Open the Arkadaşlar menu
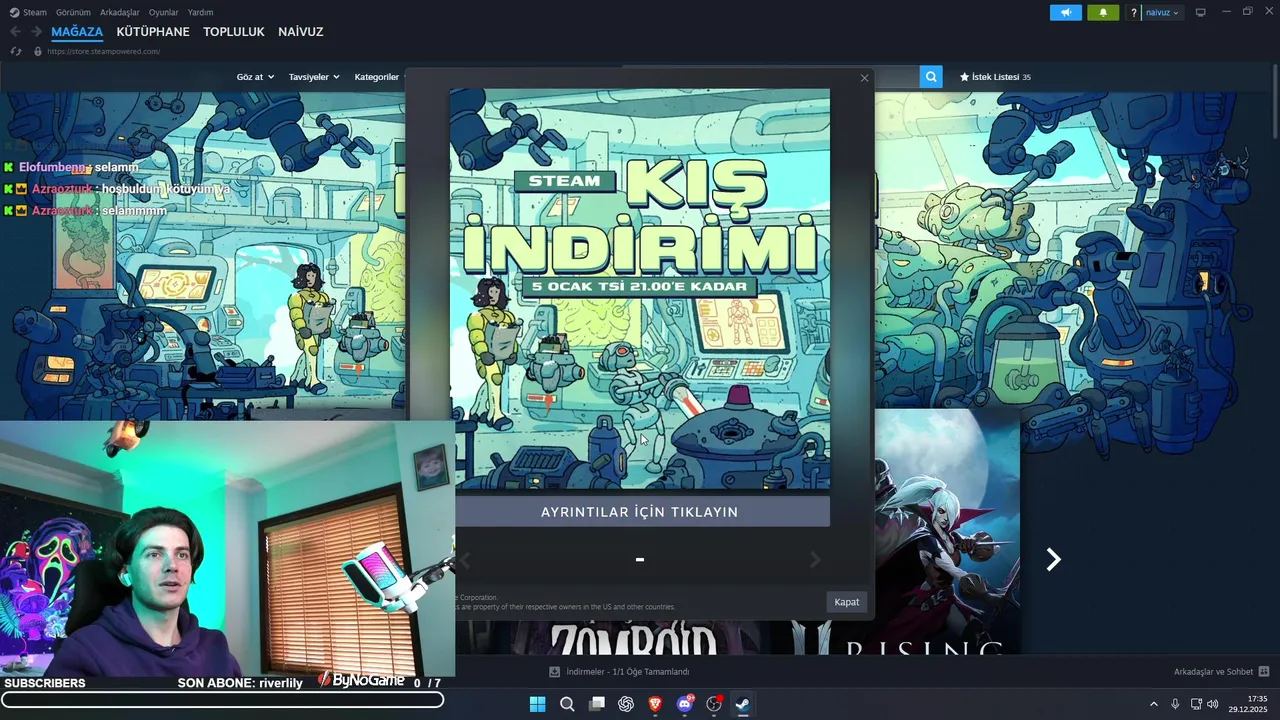 tap(120, 12)
